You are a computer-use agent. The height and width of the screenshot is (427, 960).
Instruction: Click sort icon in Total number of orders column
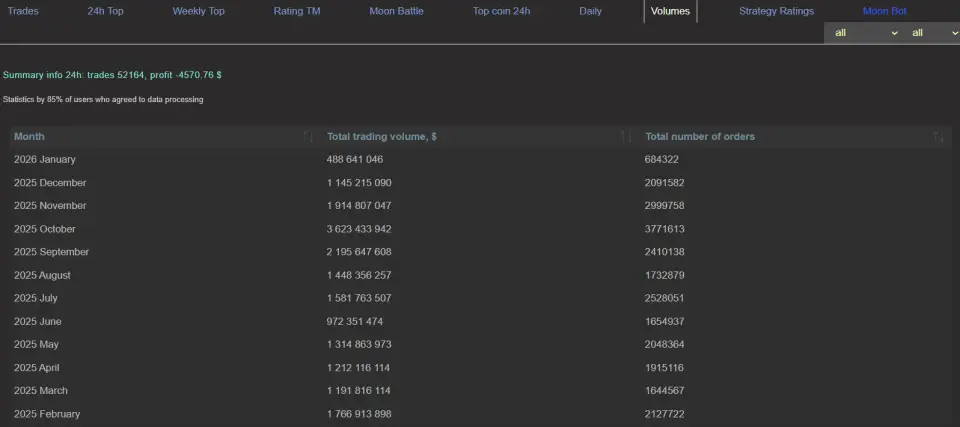pyautogui.click(x=938, y=137)
